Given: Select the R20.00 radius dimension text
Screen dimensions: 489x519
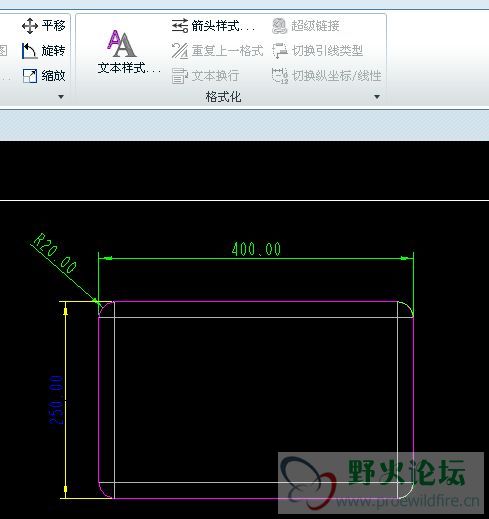Looking at the screenshot, I should [55, 253].
